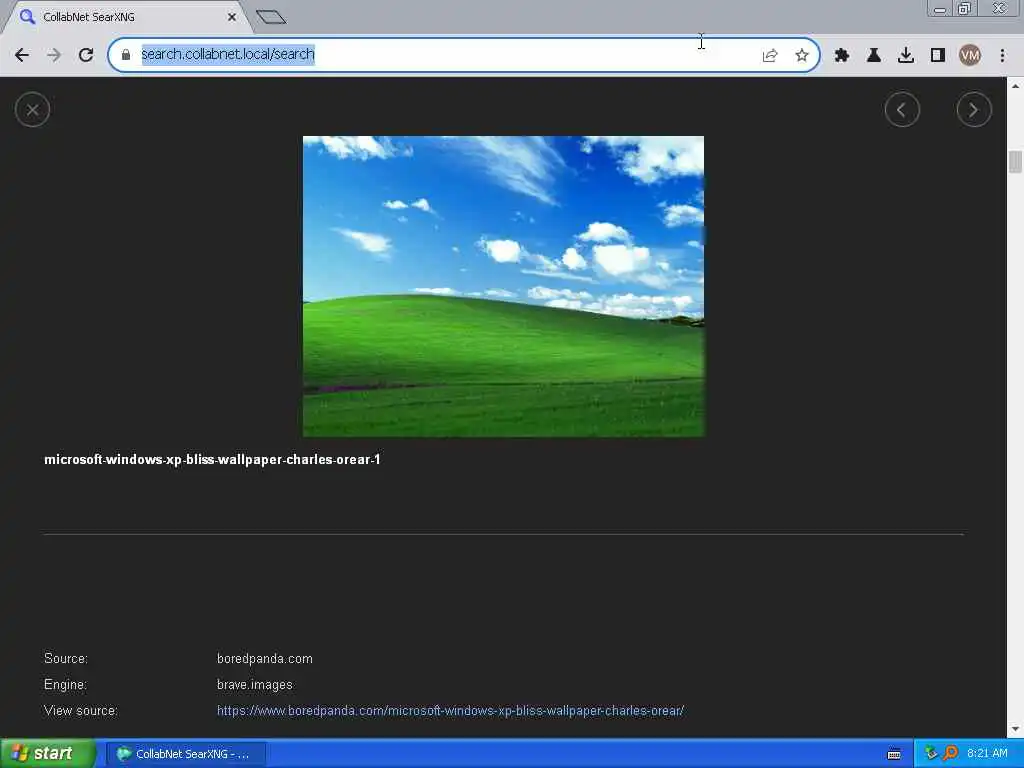Click the on-screen keyboard tray icon

894,754
